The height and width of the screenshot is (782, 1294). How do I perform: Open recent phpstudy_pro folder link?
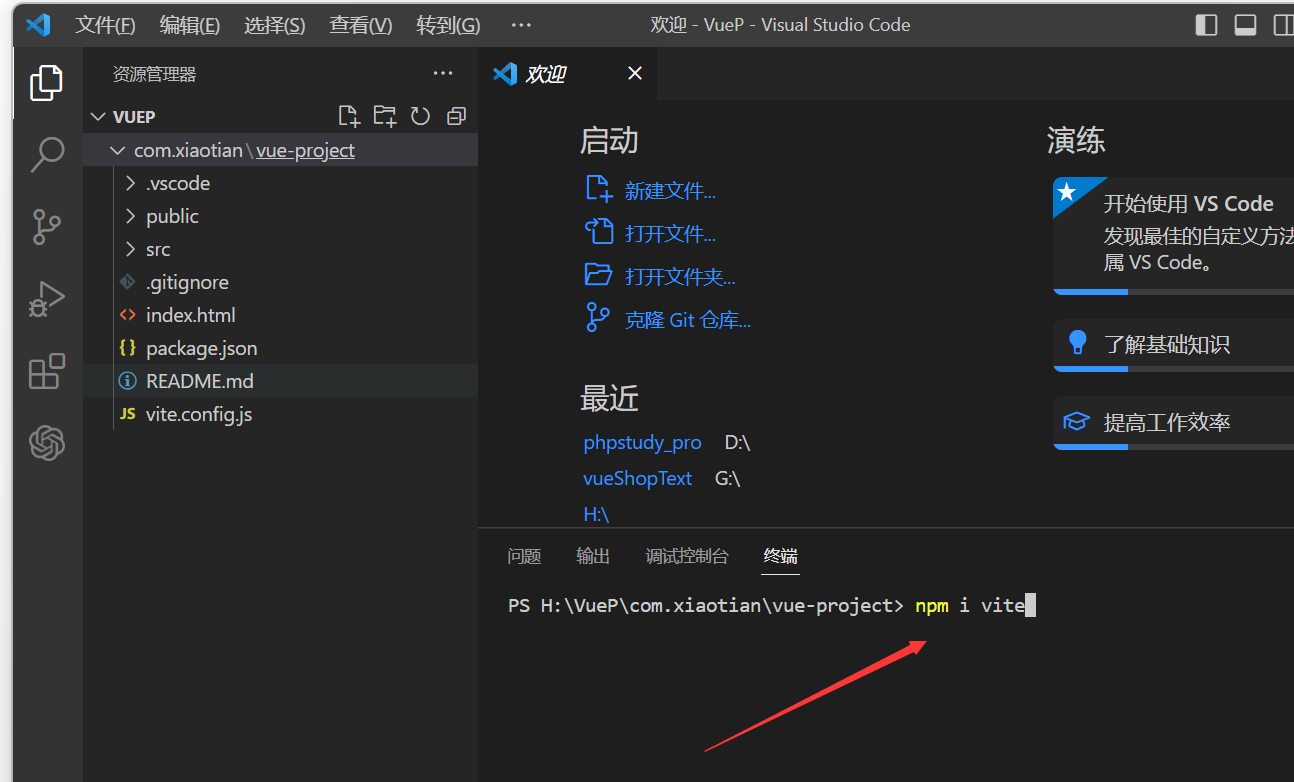click(x=642, y=442)
